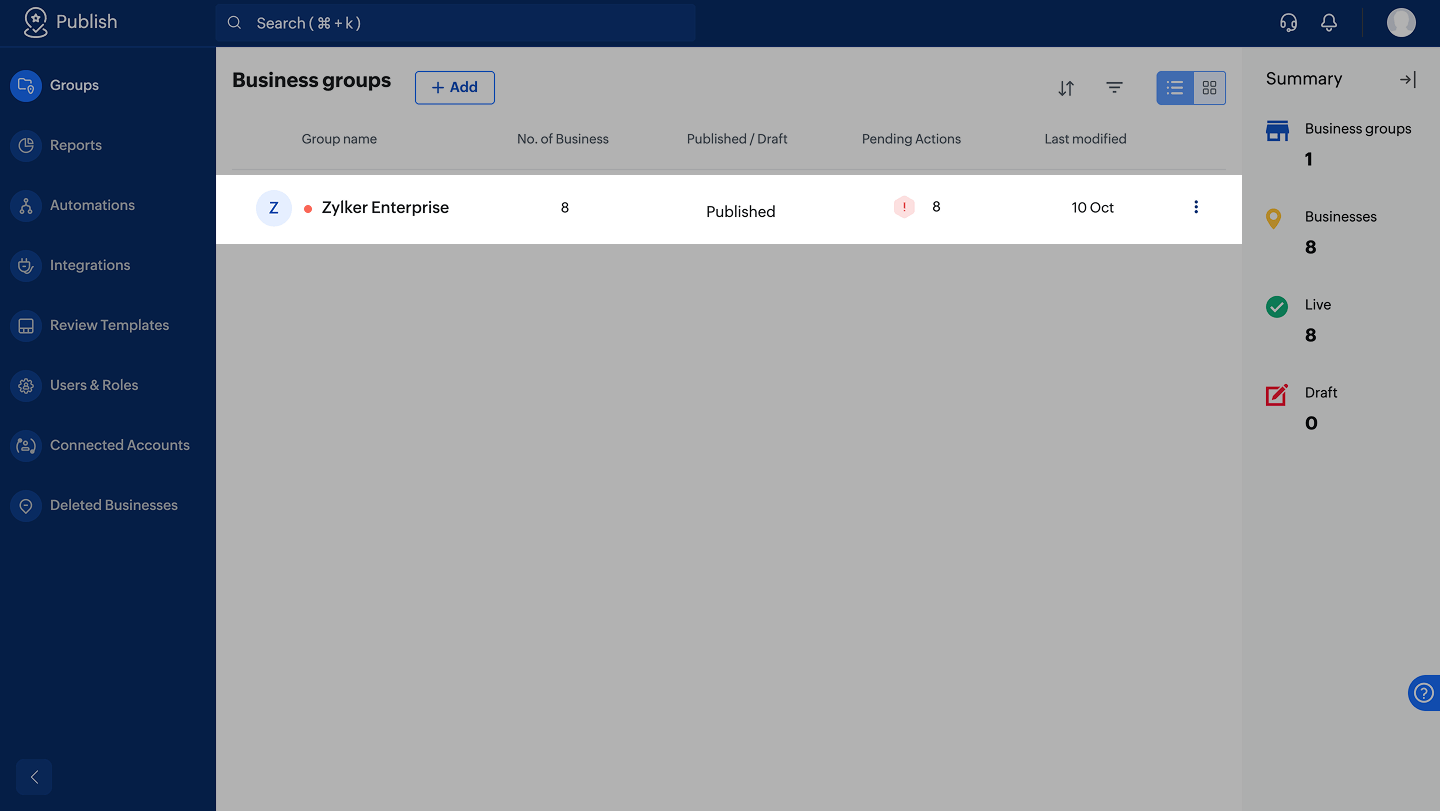Image resolution: width=1440 pixels, height=811 pixels.
Task: Collapse the Summary panel
Action: pyautogui.click(x=1407, y=79)
